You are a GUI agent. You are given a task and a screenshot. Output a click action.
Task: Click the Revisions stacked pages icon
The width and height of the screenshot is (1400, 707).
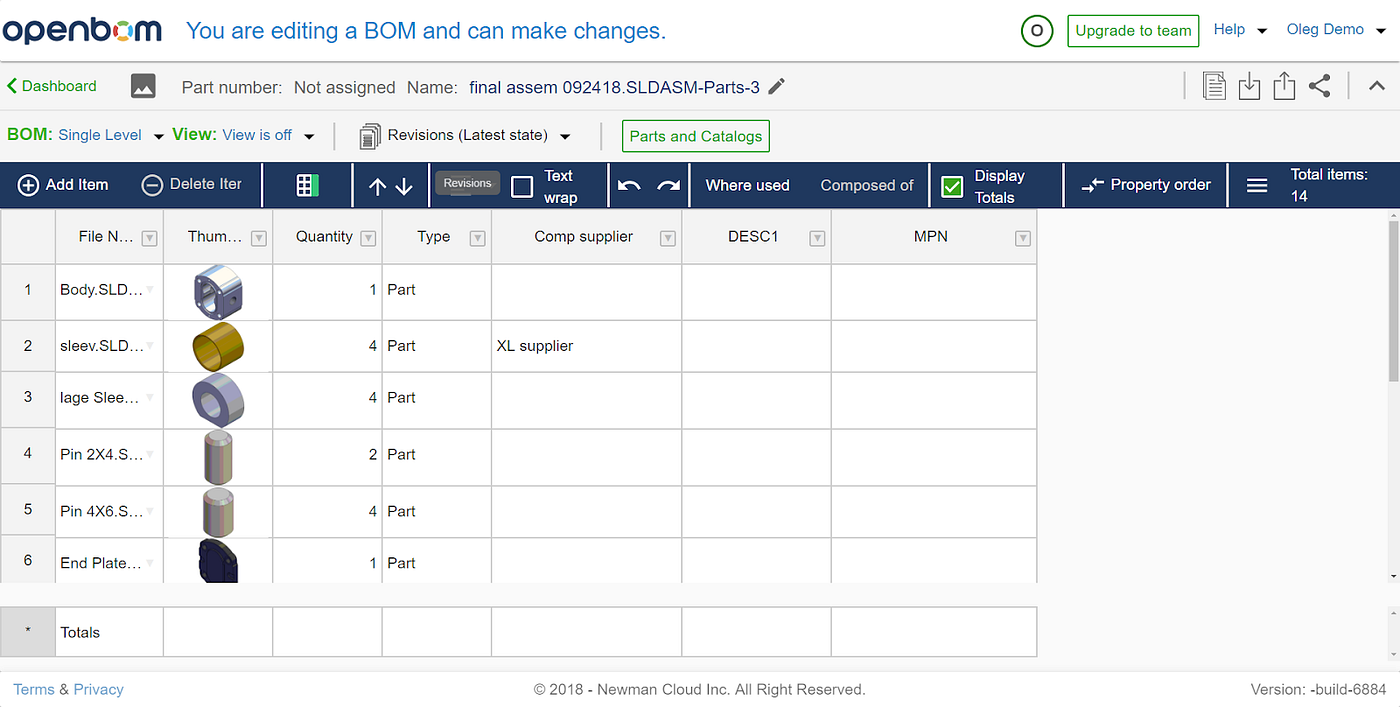(x=369, y=136)
